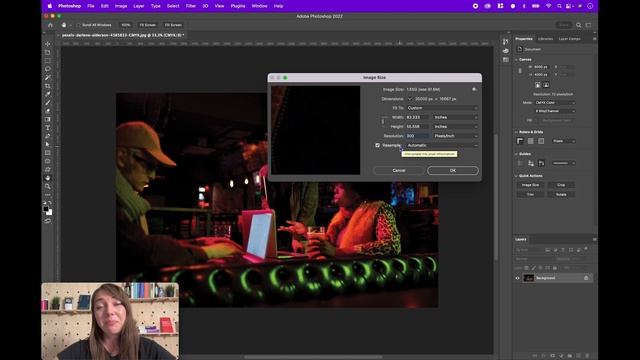Screen dimensions: 640x360
Task: Click the landscape orientation icon in Canvas
Action: point(546,85)
